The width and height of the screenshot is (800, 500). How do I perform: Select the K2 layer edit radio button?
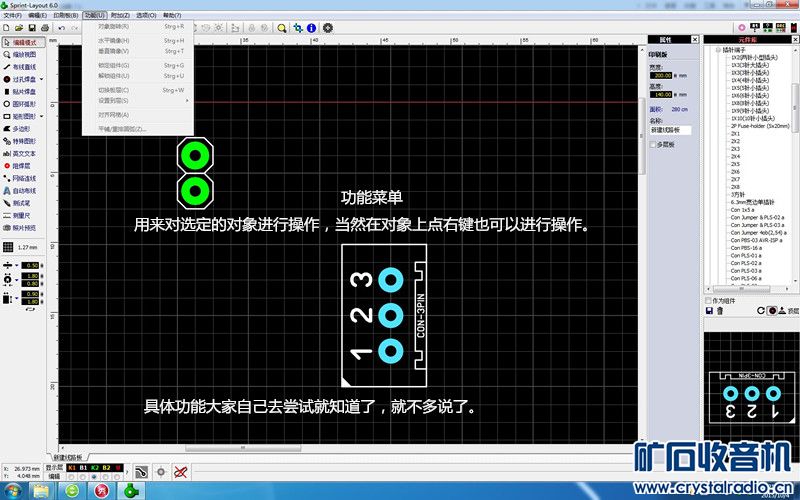(x=94, y=477)
